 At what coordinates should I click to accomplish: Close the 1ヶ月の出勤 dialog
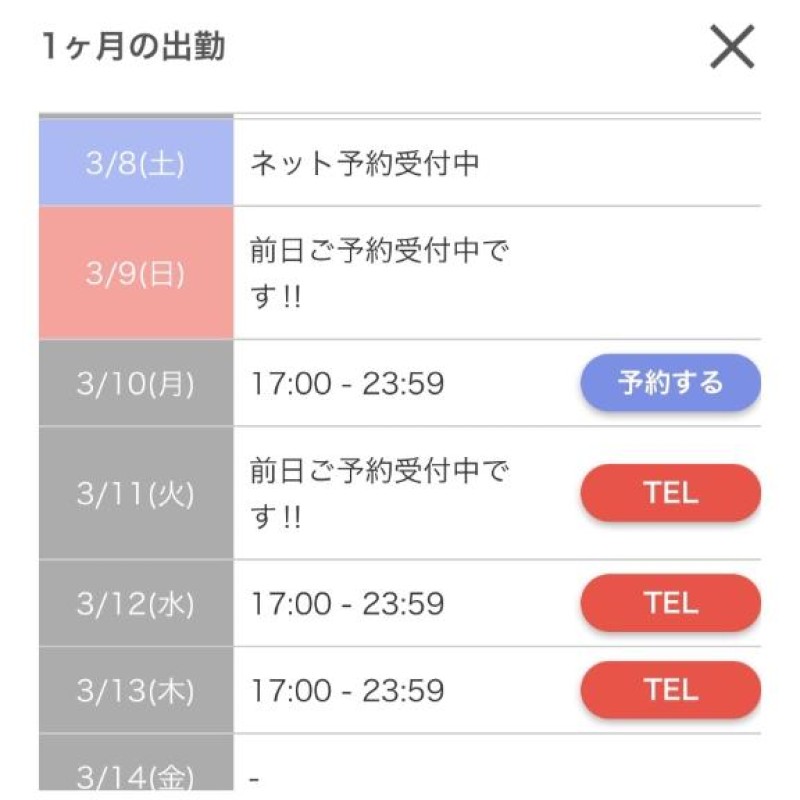[x=732, y=46]
